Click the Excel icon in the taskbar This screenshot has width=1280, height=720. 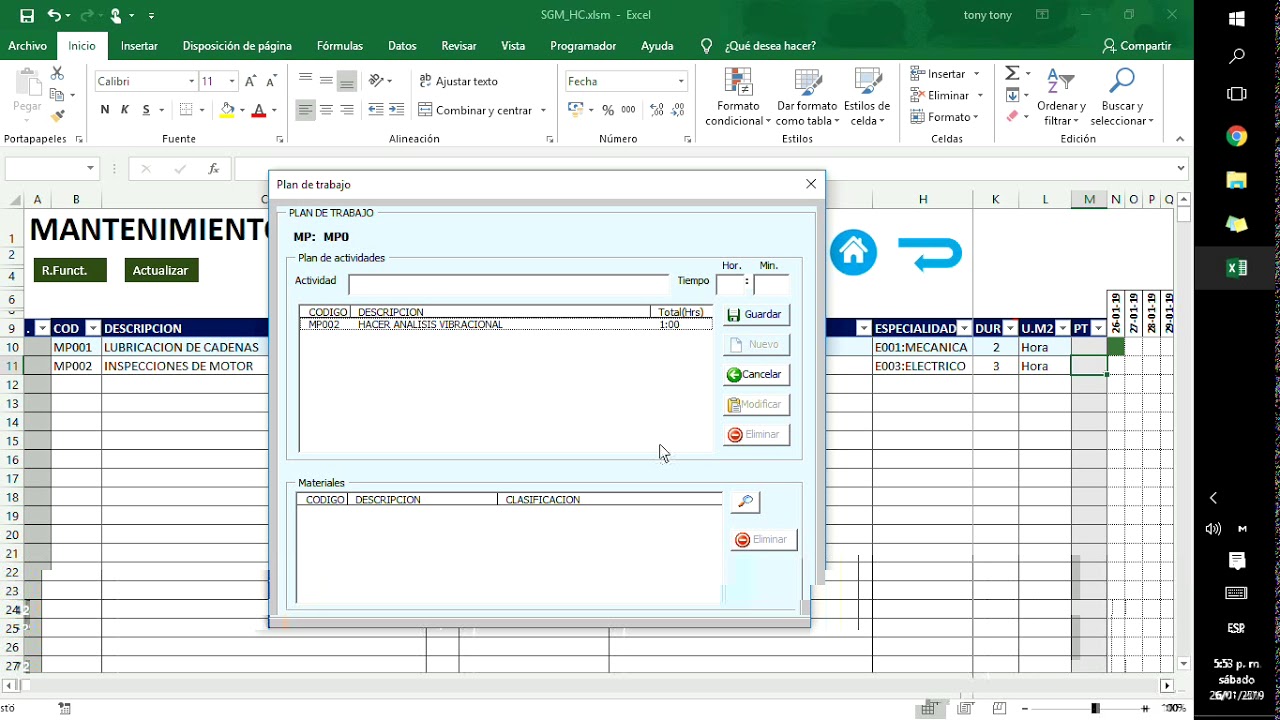[1237, 267]
